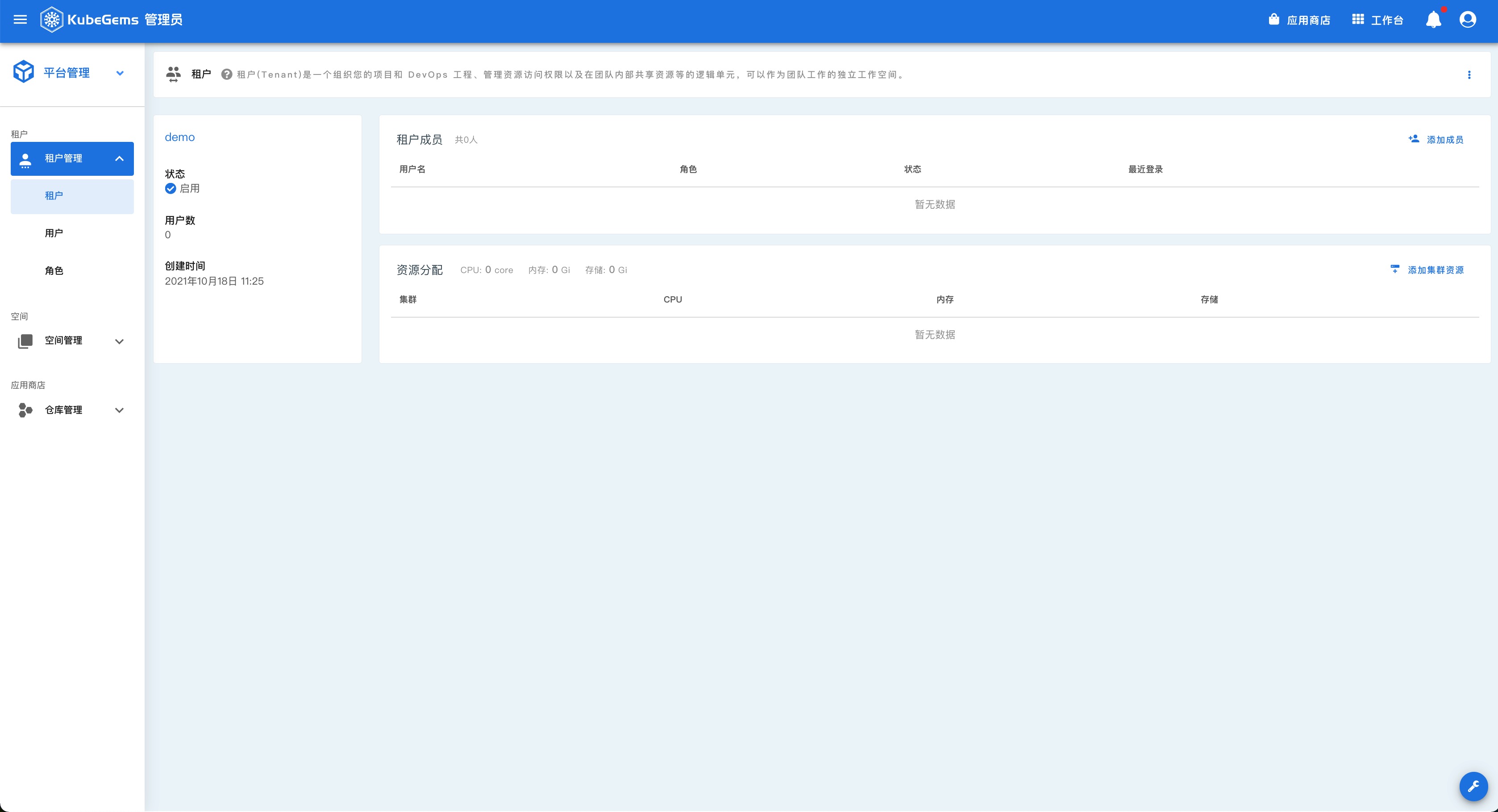Click the creation time 2021年10月18日 11:25
Image resolution: width=1498 pixels, height=812 pixels.
coord(214,282)
